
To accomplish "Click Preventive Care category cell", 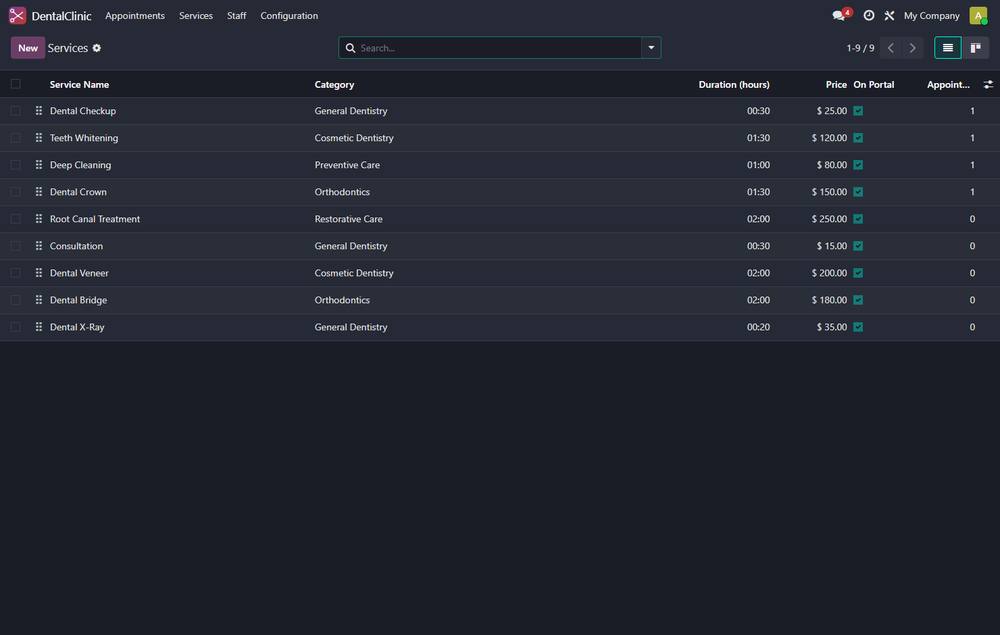I will (x=347, y=164).
